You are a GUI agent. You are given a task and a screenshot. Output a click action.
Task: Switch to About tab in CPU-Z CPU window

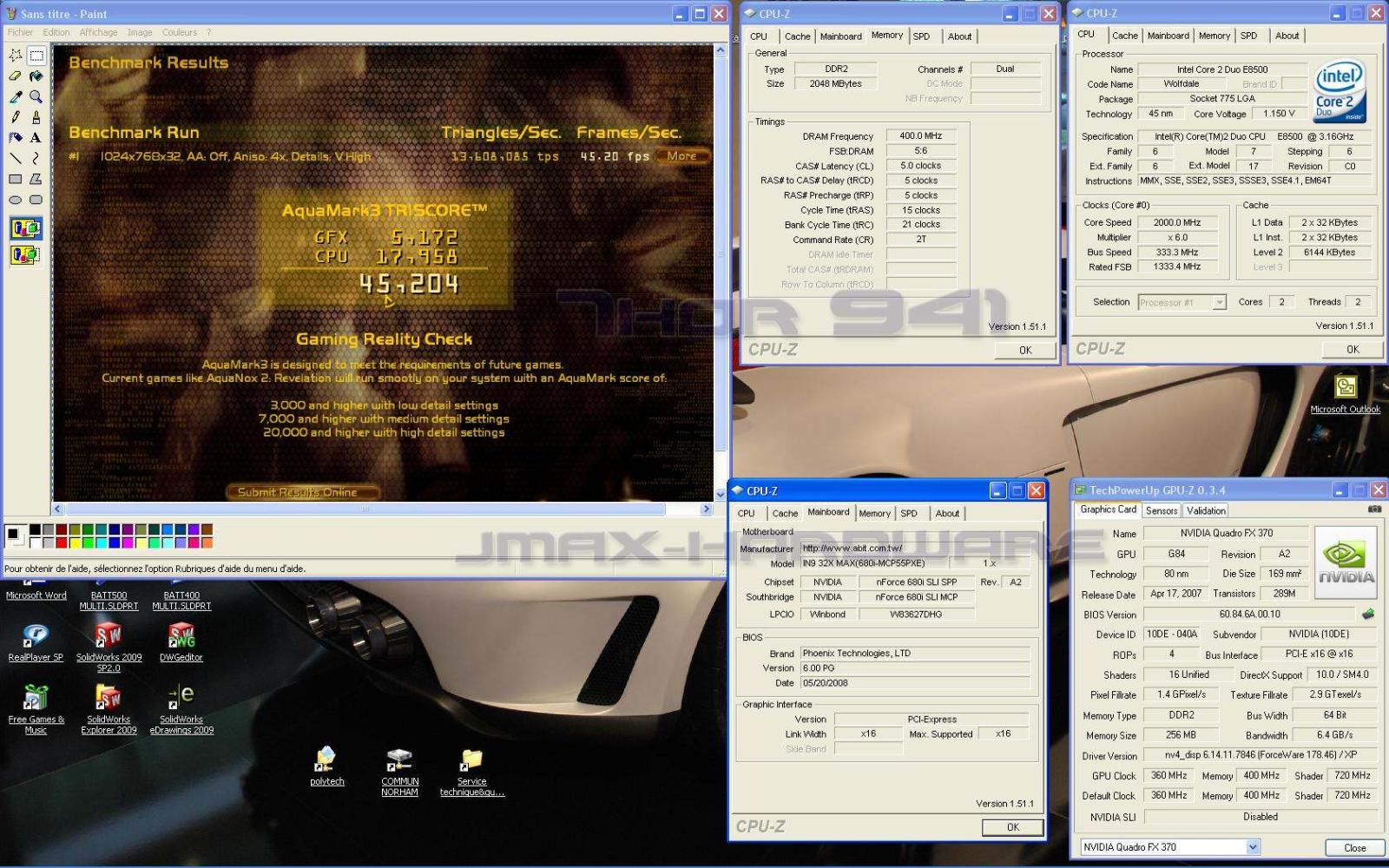(1287, 36)
